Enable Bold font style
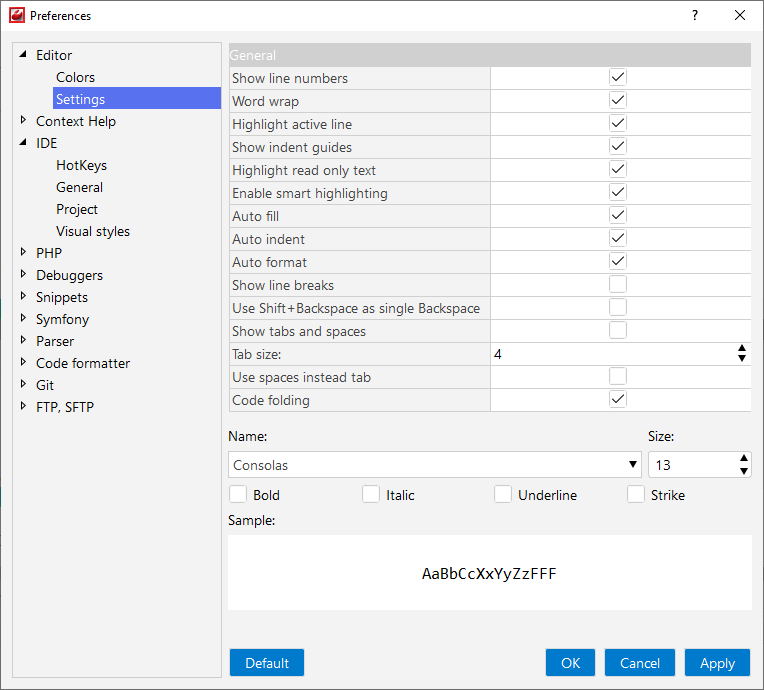Image resolution: width=764 pixels, height=690 pixels. tap(238, 494)
